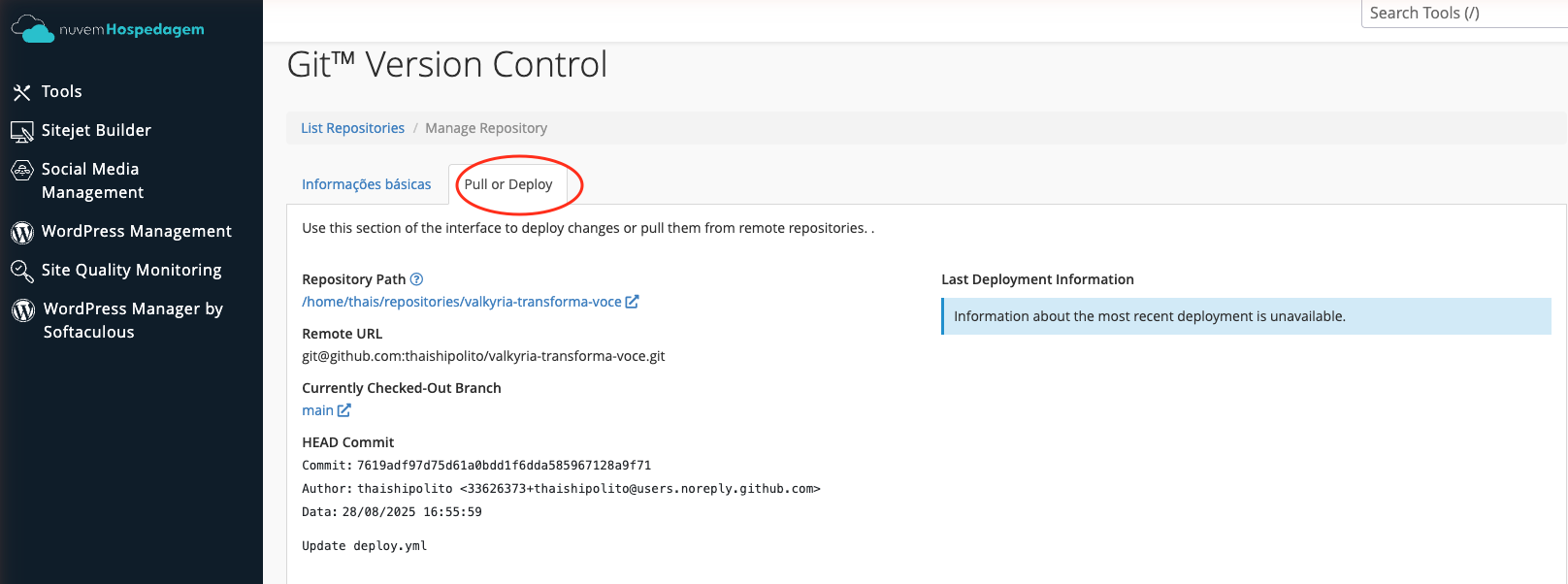
Task: Click the WordPress Manager by Softaculous icon
Action: (x=22, y=310)
